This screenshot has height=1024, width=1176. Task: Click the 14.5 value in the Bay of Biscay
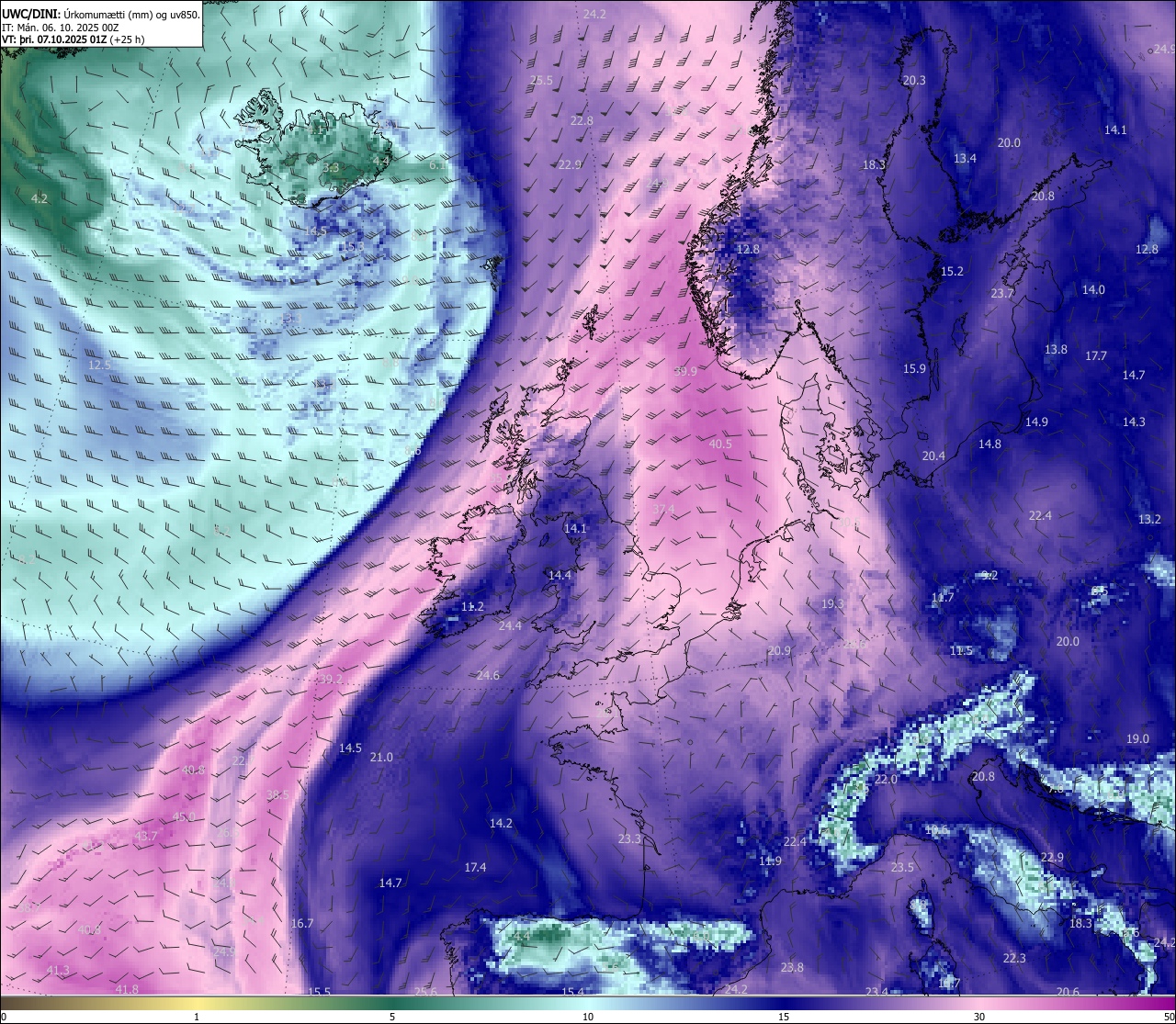[x=350, y=748]
